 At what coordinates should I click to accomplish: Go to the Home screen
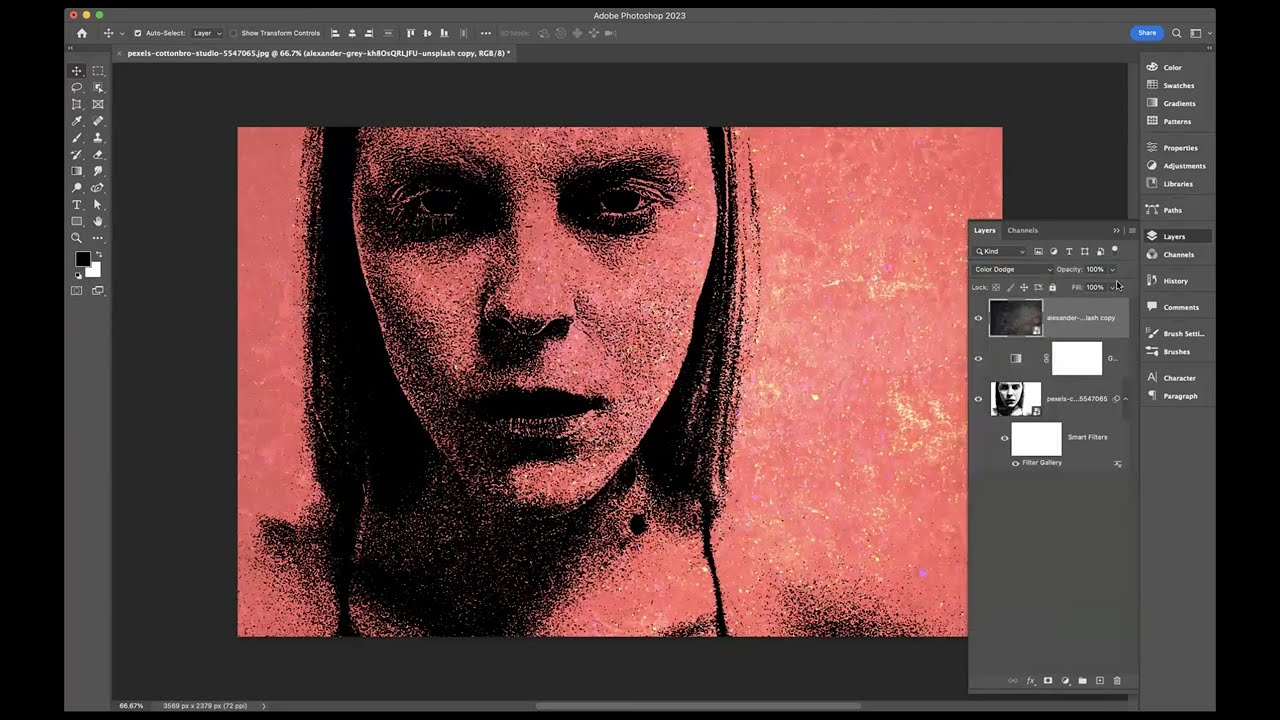(x=82, y=33)
